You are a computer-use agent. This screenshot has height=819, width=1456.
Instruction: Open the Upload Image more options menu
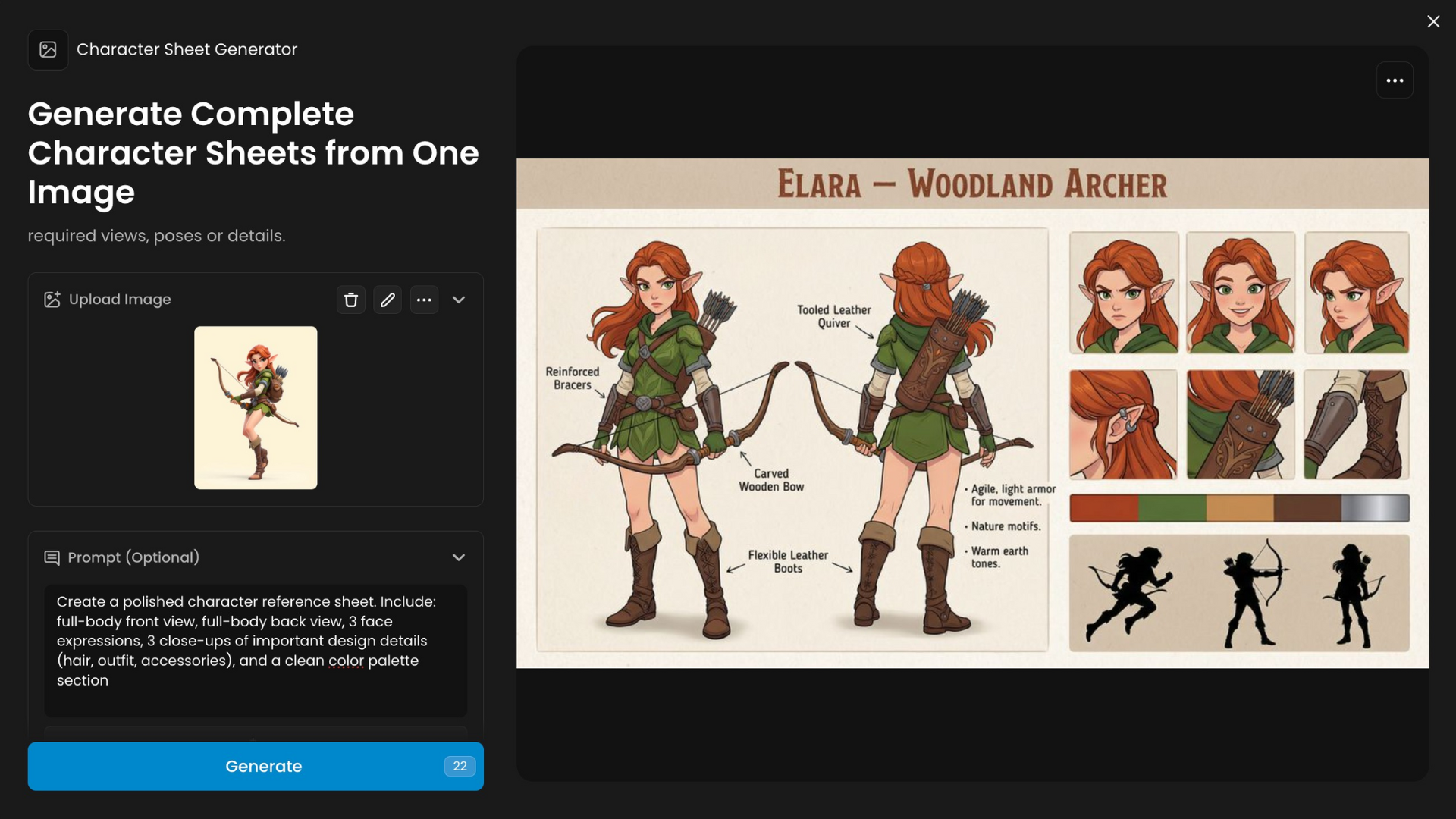(424, 300)
